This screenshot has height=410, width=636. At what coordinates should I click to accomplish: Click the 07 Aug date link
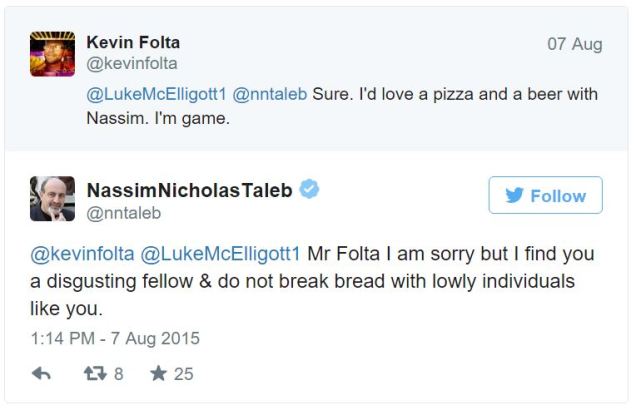coord(574,44)
